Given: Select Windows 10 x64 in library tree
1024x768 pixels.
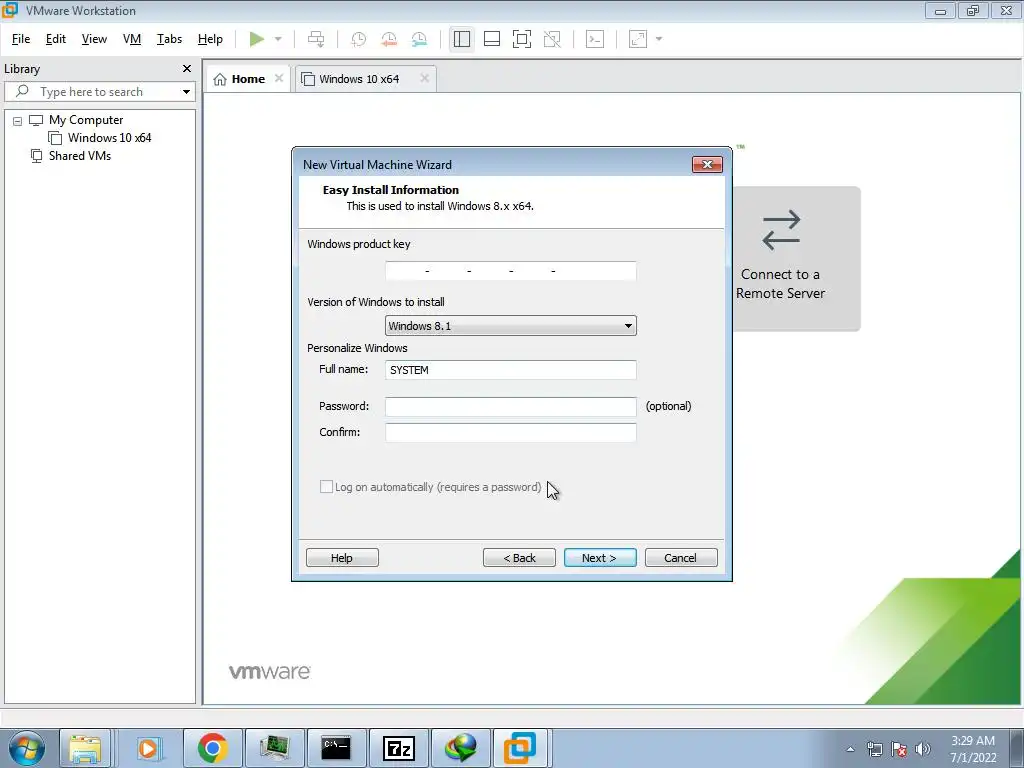Looking at the screenshot, I should point(109,138).
